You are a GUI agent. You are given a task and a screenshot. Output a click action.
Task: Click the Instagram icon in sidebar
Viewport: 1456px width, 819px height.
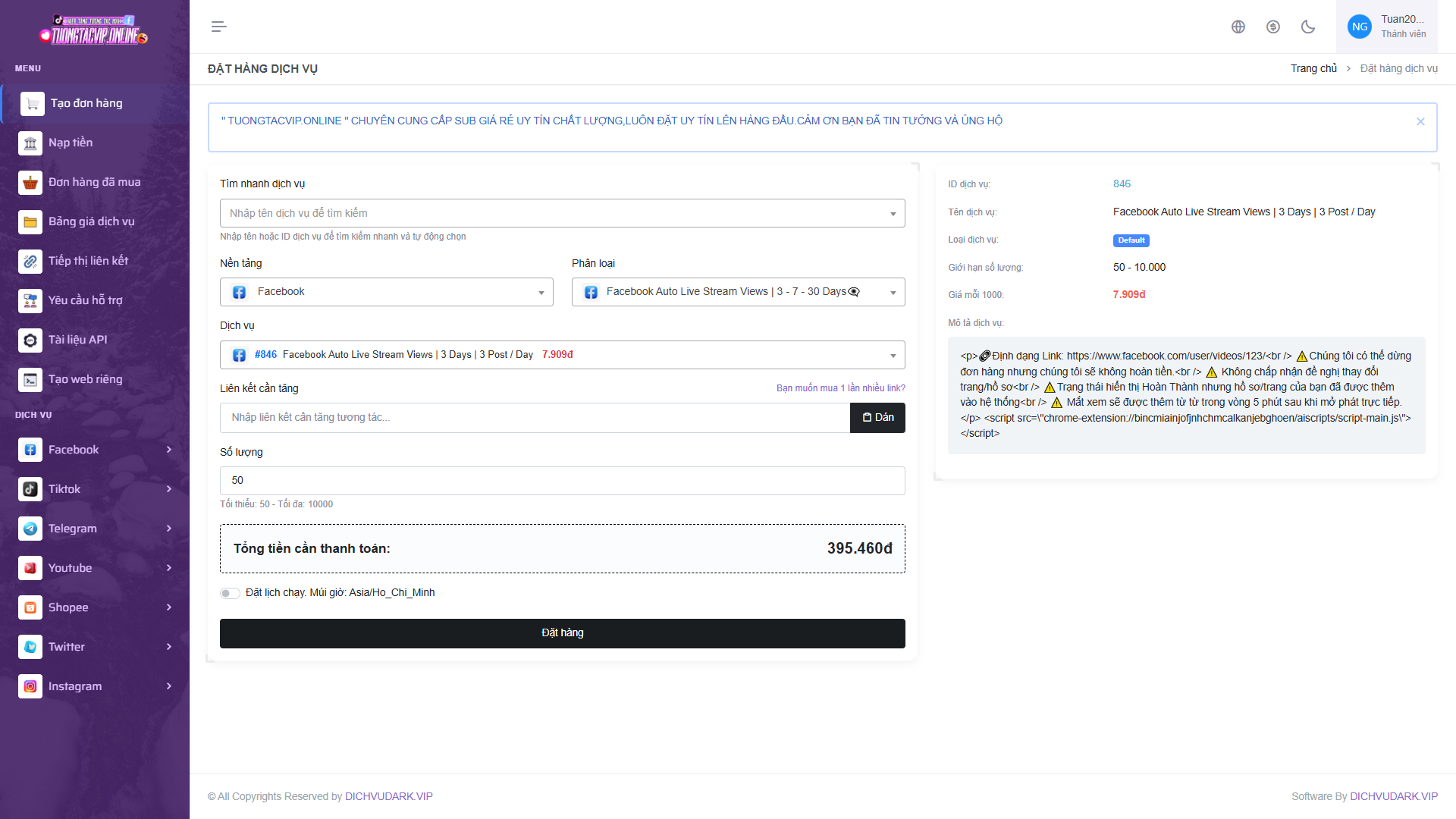(30, 686)
